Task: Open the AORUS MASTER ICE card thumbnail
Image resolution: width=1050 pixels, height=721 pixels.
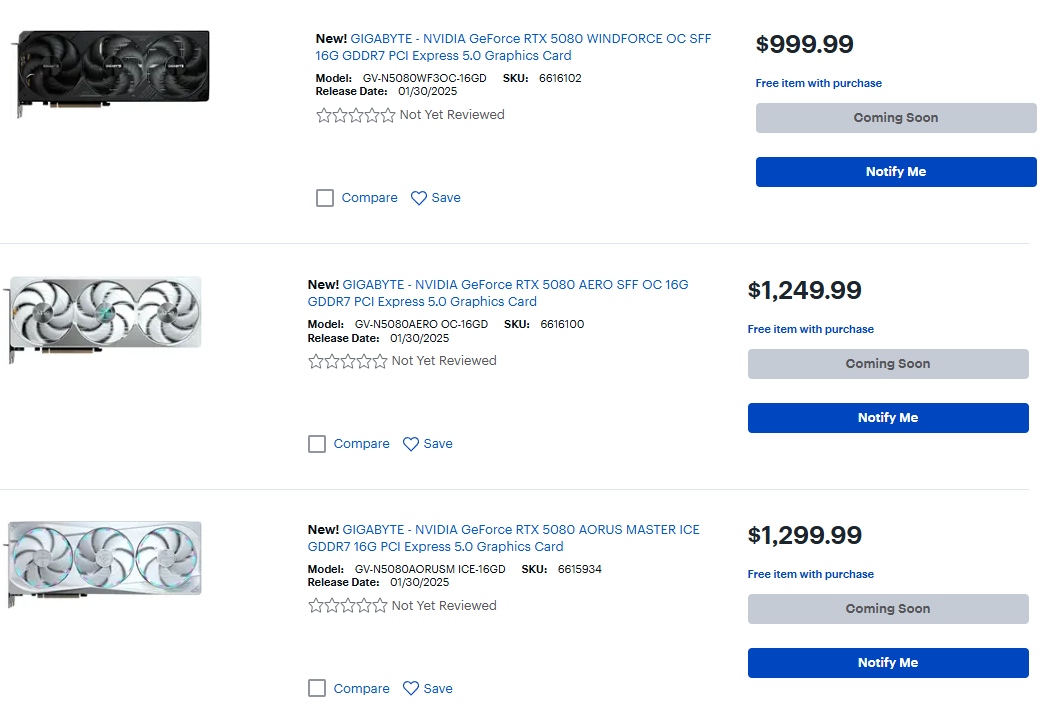Action: [105, 558]
